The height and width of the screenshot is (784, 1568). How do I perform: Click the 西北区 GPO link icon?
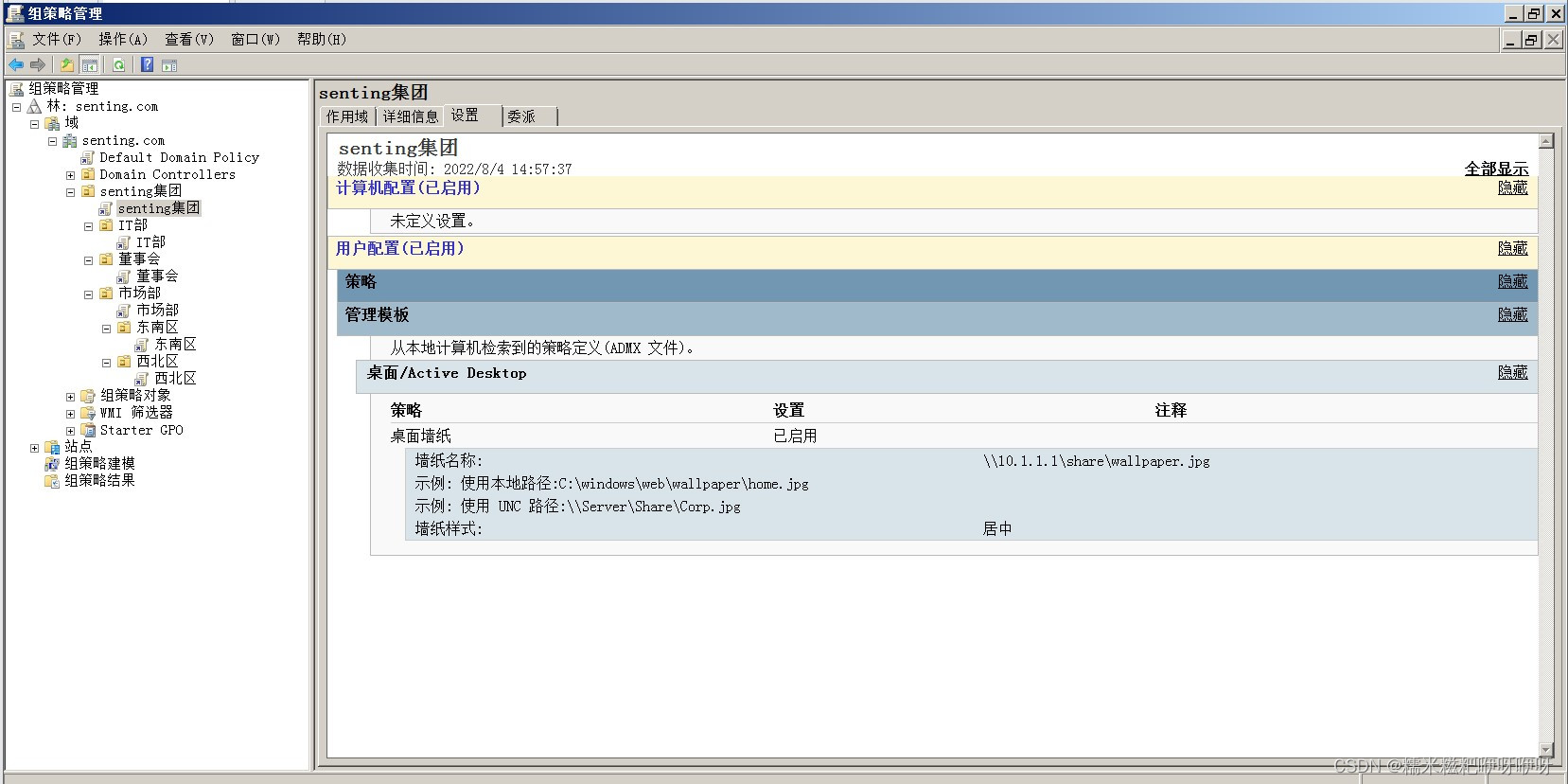142,379
